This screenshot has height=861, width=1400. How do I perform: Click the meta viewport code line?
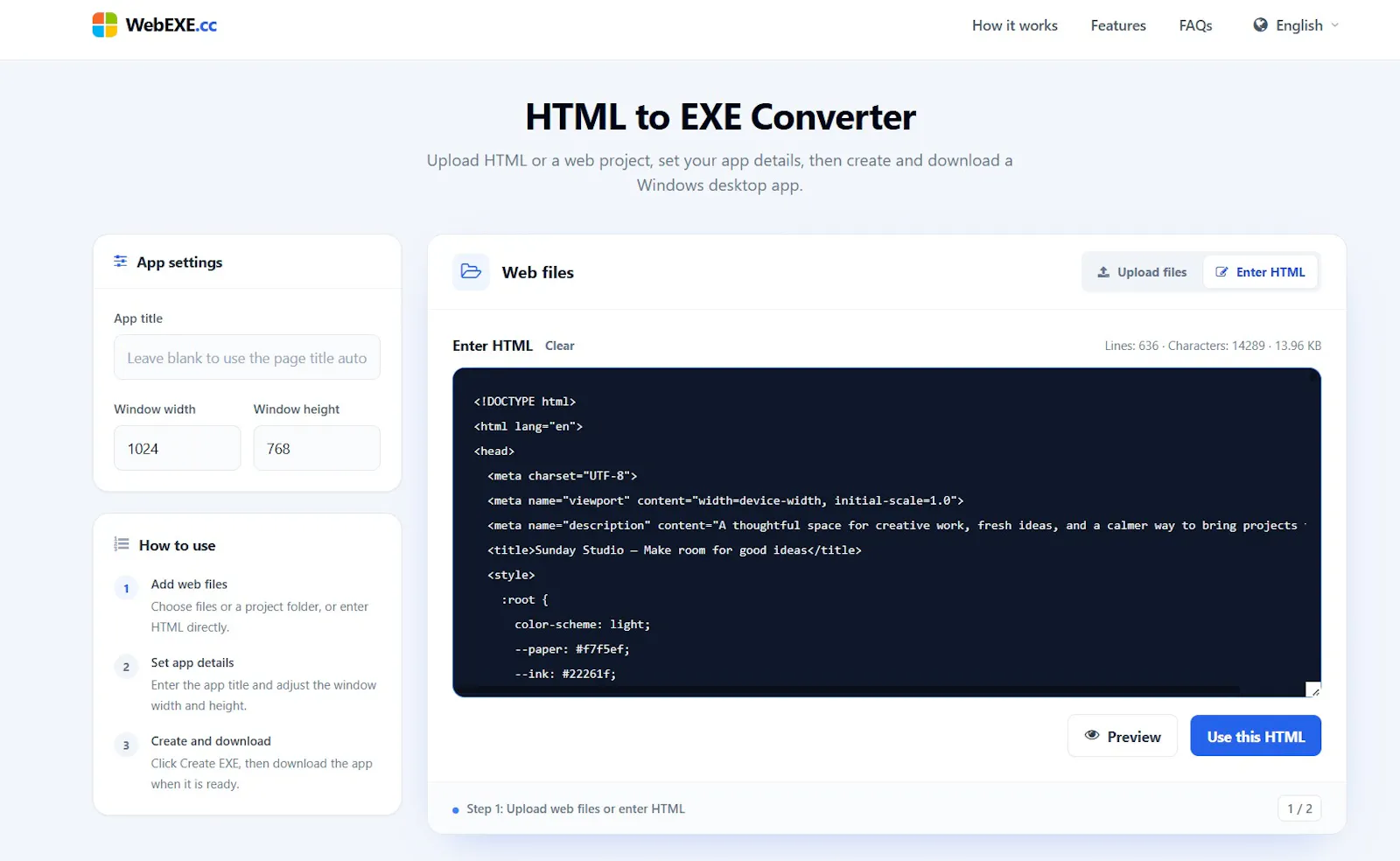pos(725,500)
